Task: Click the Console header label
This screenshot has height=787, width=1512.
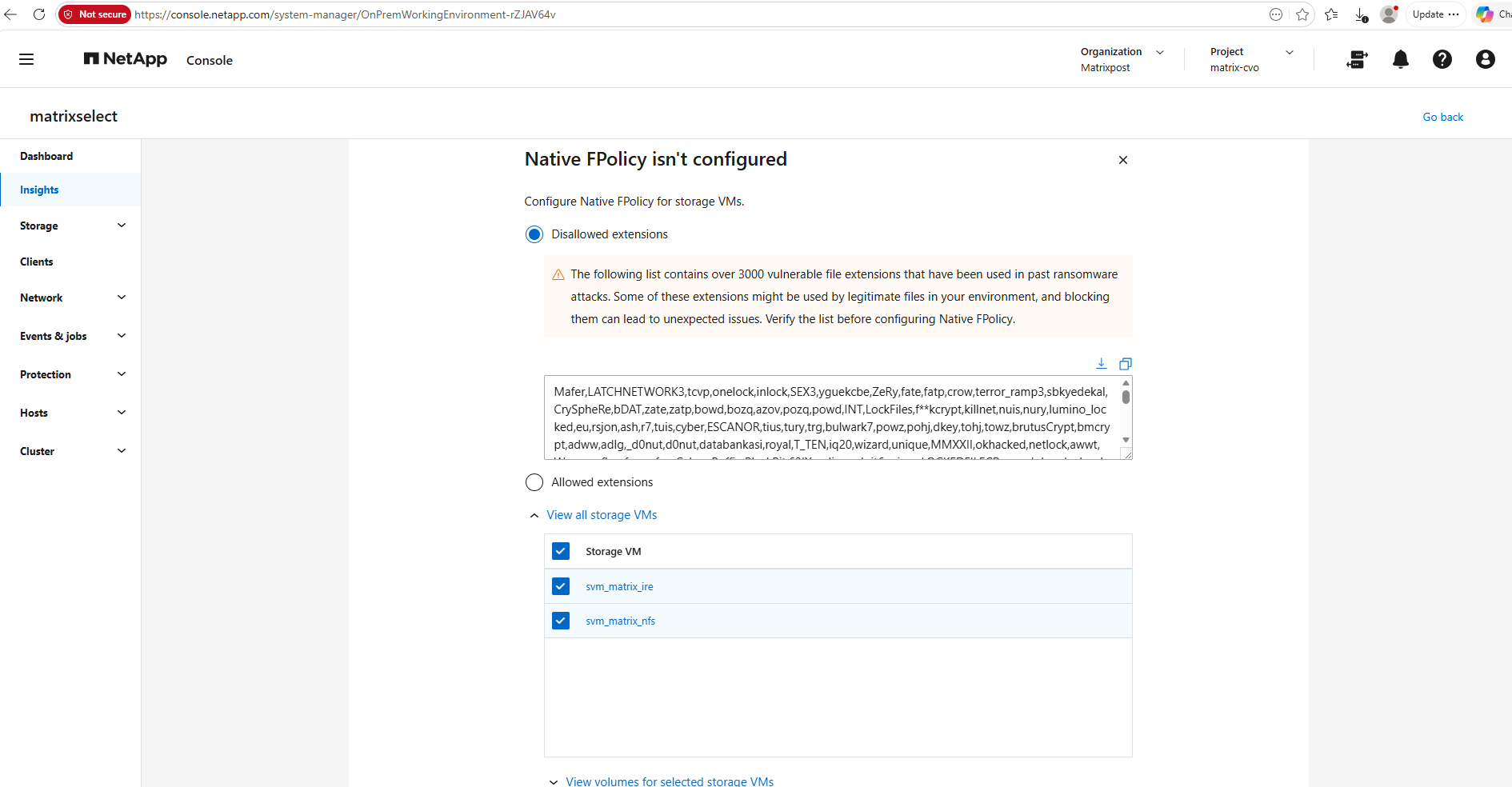Action: pyautogui.click(x=210, y=60)
